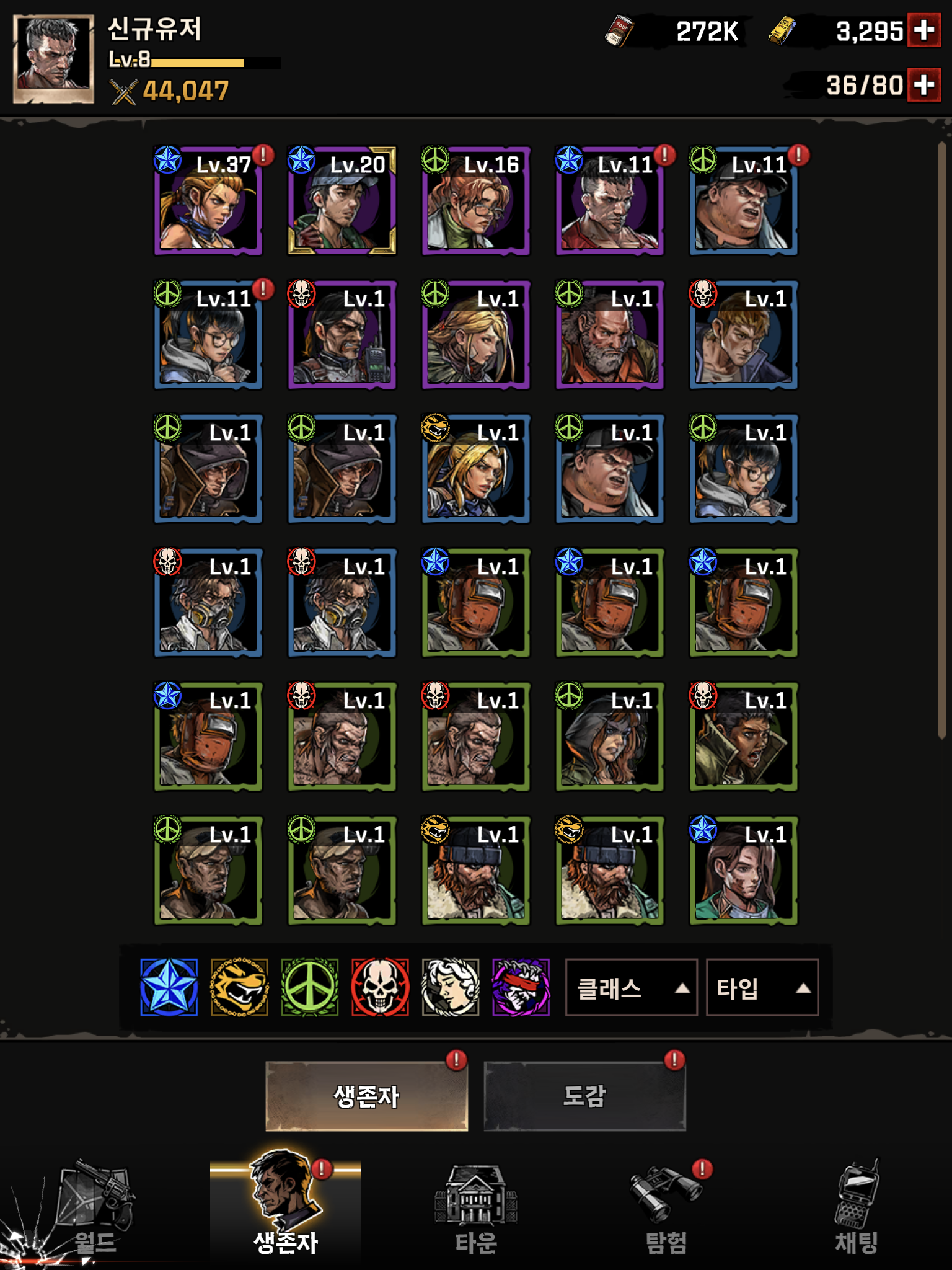This screenshot has height=1270, width=952.
Task: Open 채팅 walkie-talkie icon
Action: click(x=857, y=1209)
